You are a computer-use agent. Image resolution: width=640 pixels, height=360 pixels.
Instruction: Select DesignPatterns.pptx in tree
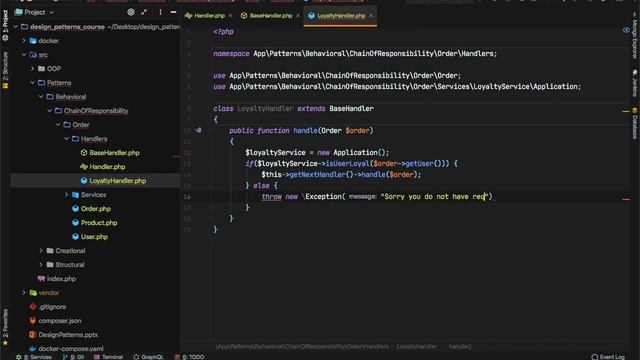(x=68, y=335)
